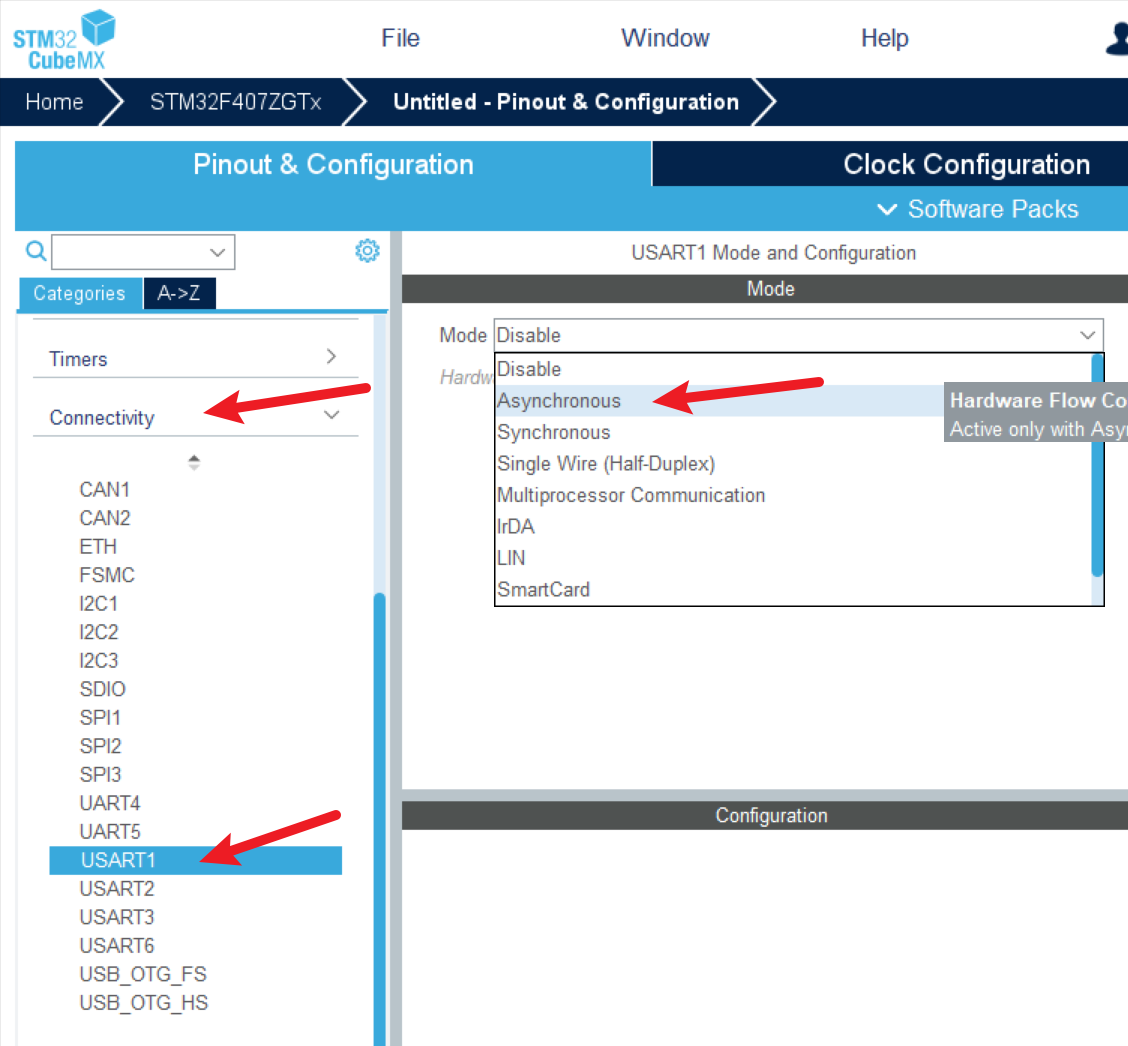This screenshot has width=1128, height=1046.
Task: Choose IrDA mode option
Action: 793,527
